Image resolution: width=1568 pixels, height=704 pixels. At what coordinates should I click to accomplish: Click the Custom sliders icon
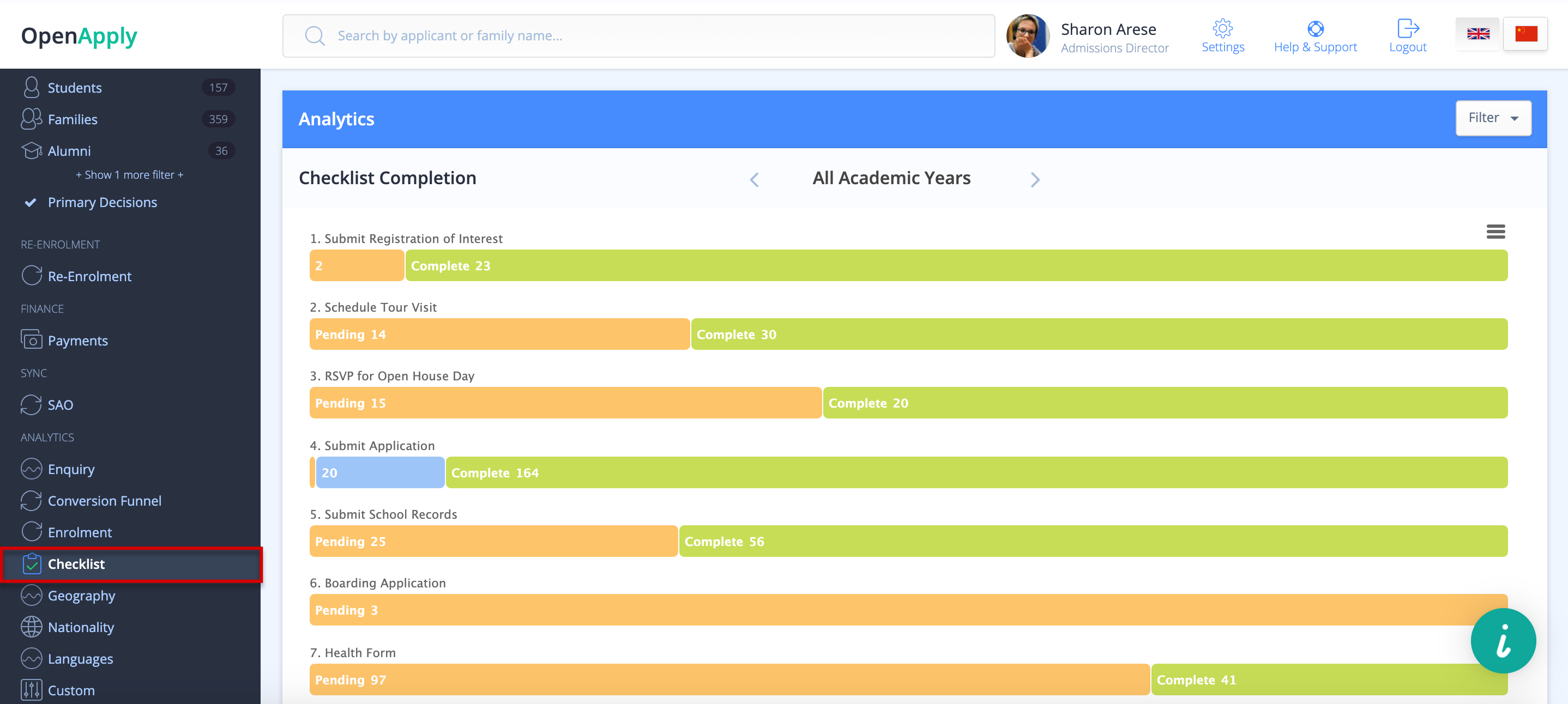pos(31,690)
